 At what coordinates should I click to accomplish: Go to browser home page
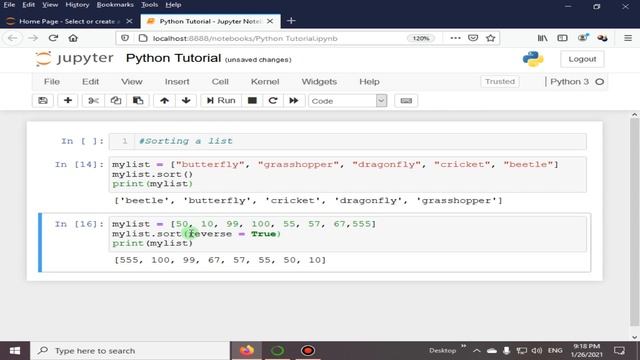(73, 38)
